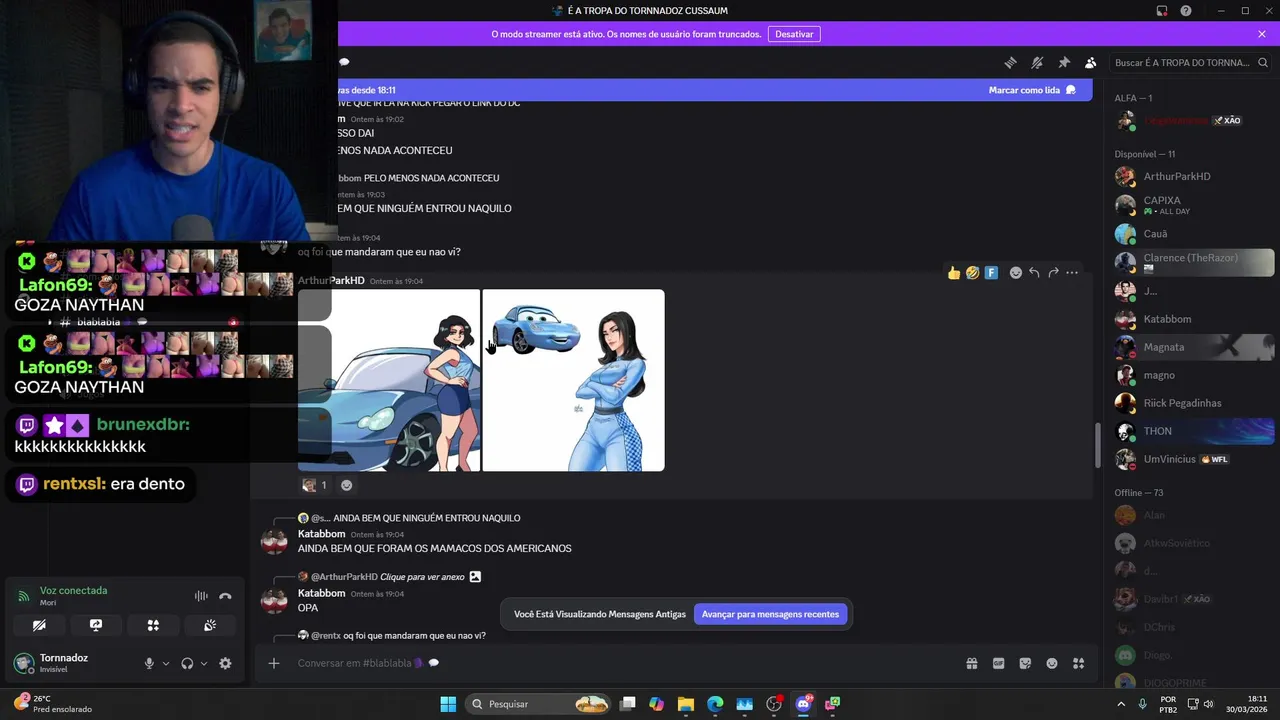Open Discord from the taskbar

click(803, 704)
